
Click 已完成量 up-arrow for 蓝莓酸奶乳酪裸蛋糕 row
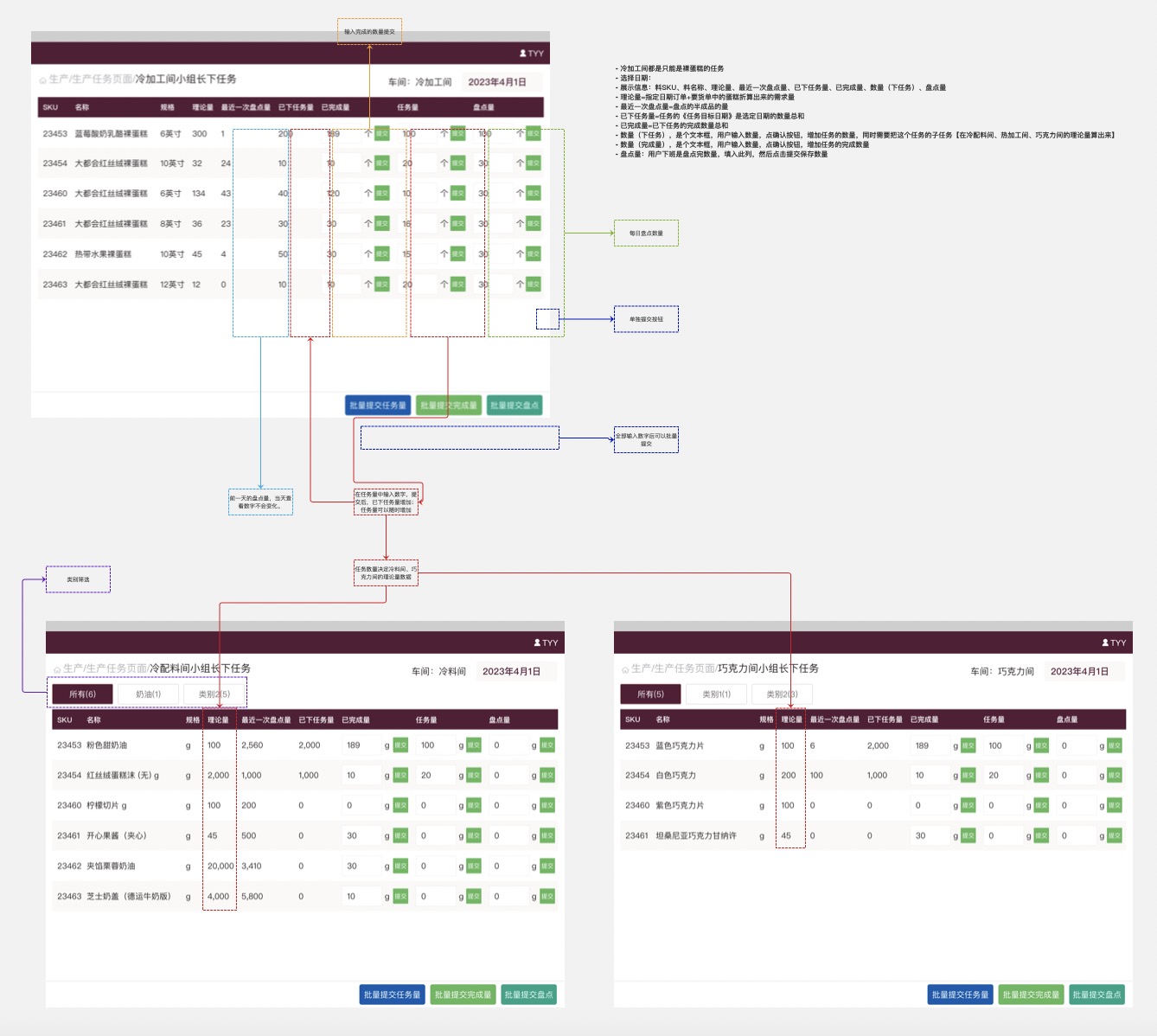click(x=368, y=133)
